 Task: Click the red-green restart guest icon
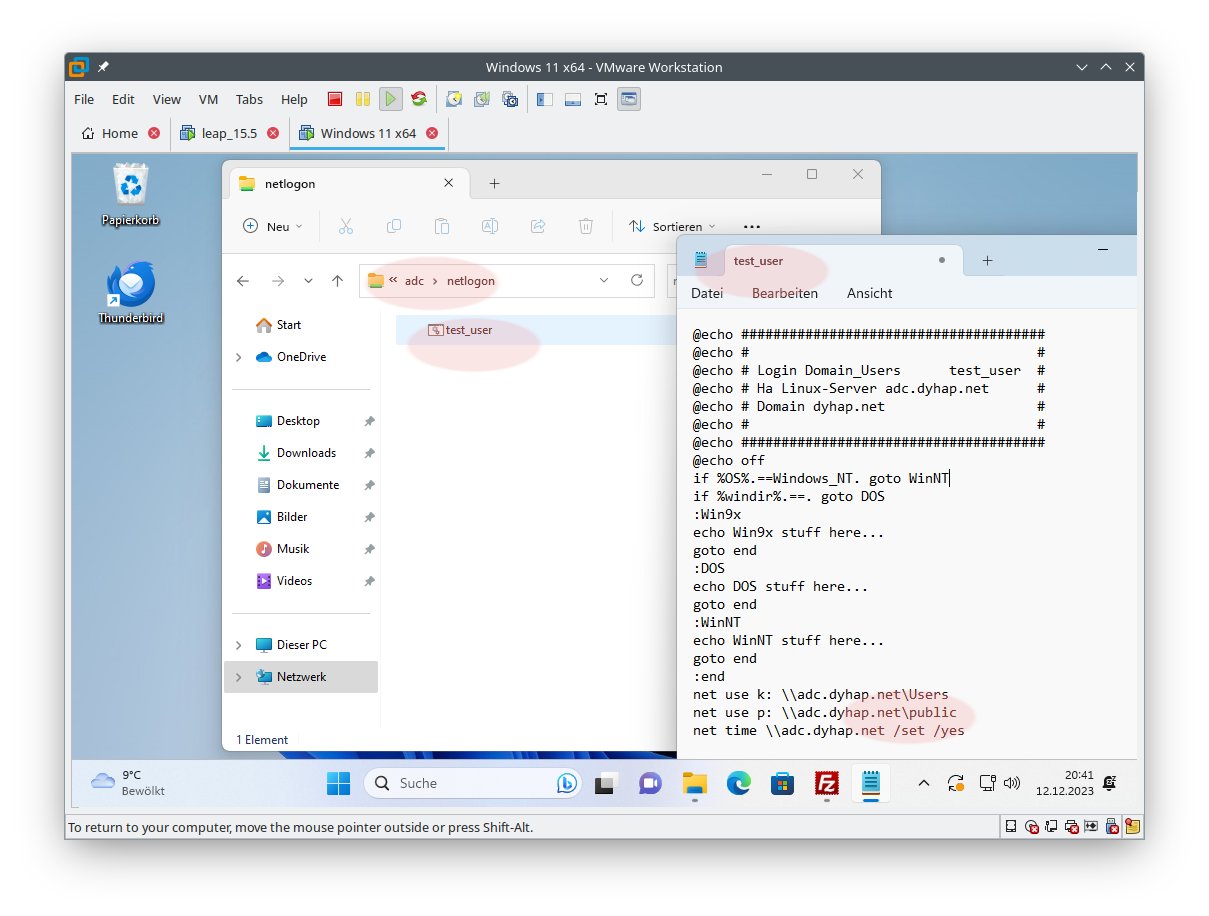(419, 99)
